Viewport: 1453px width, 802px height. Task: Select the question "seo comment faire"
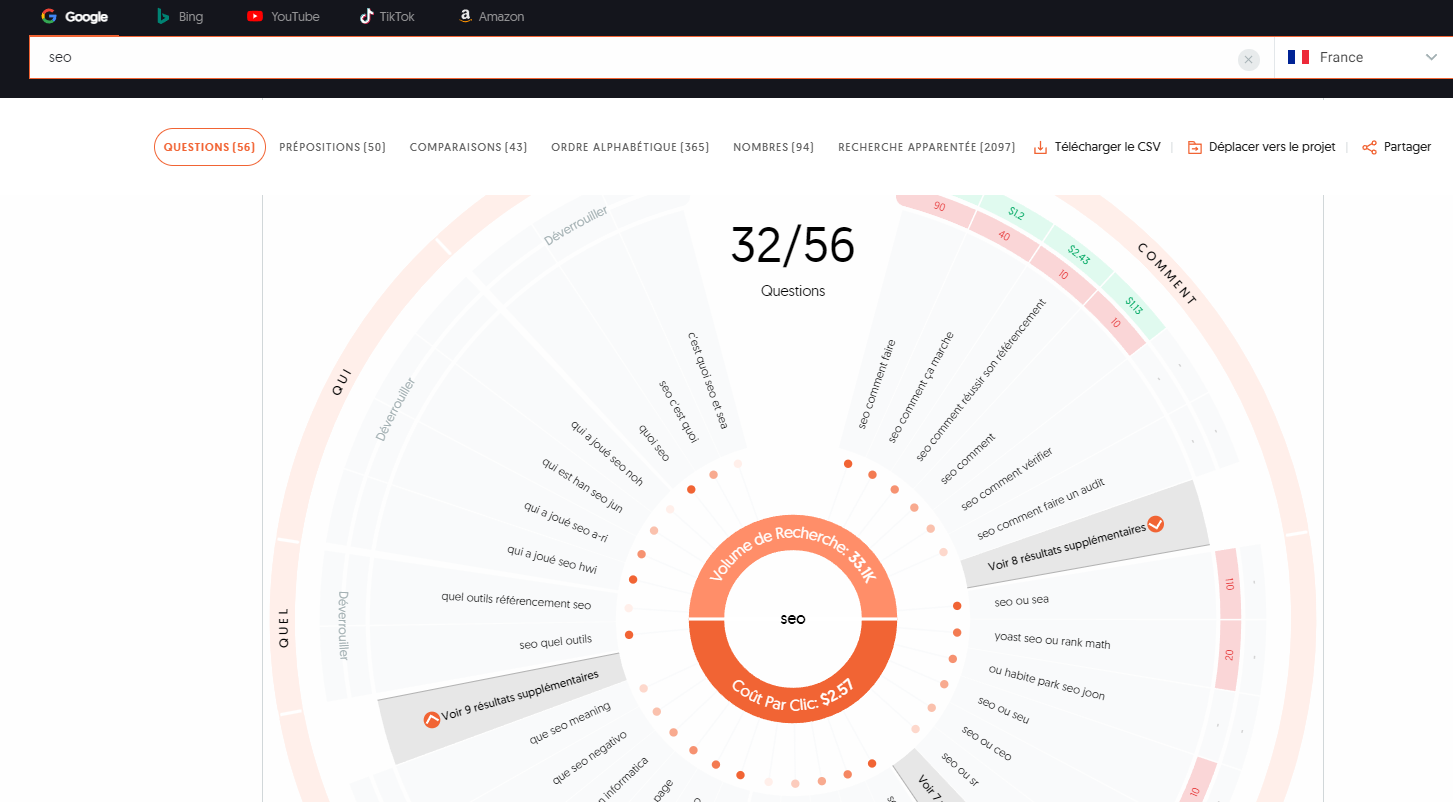[877, 384]
